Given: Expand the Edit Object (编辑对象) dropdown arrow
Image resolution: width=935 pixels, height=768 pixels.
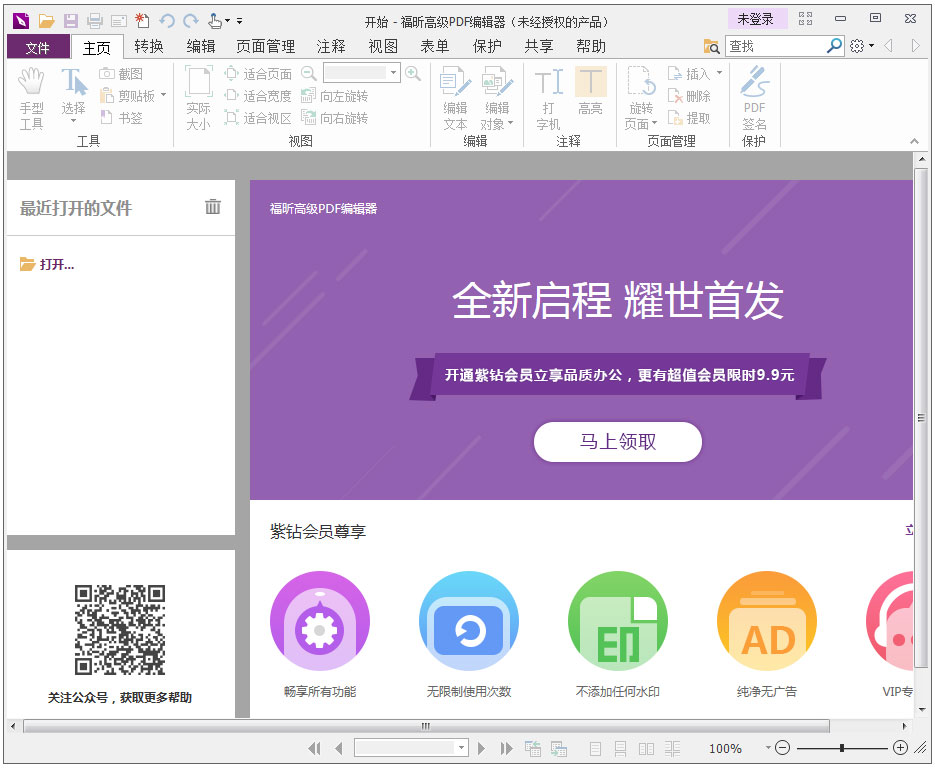Looking at the screenshot, I should [x=510, y=123].
